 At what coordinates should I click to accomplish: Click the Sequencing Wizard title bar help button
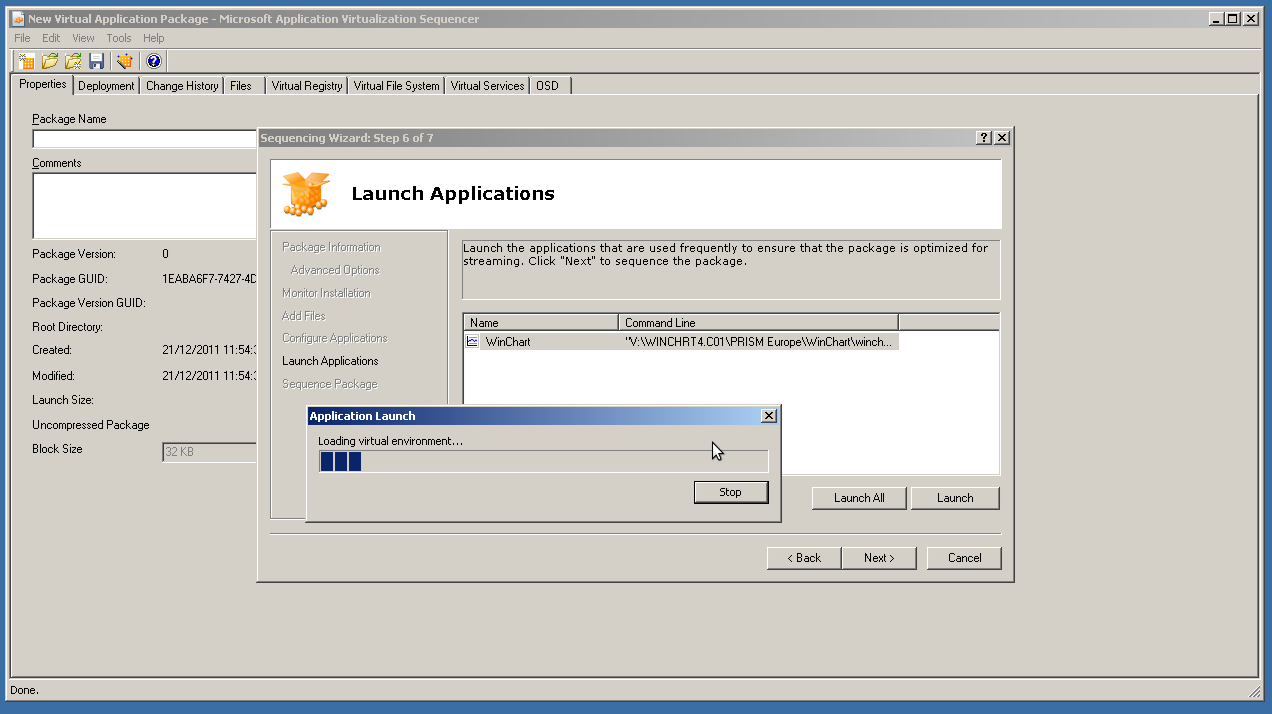pyautogui.click(x=984, y=138)
